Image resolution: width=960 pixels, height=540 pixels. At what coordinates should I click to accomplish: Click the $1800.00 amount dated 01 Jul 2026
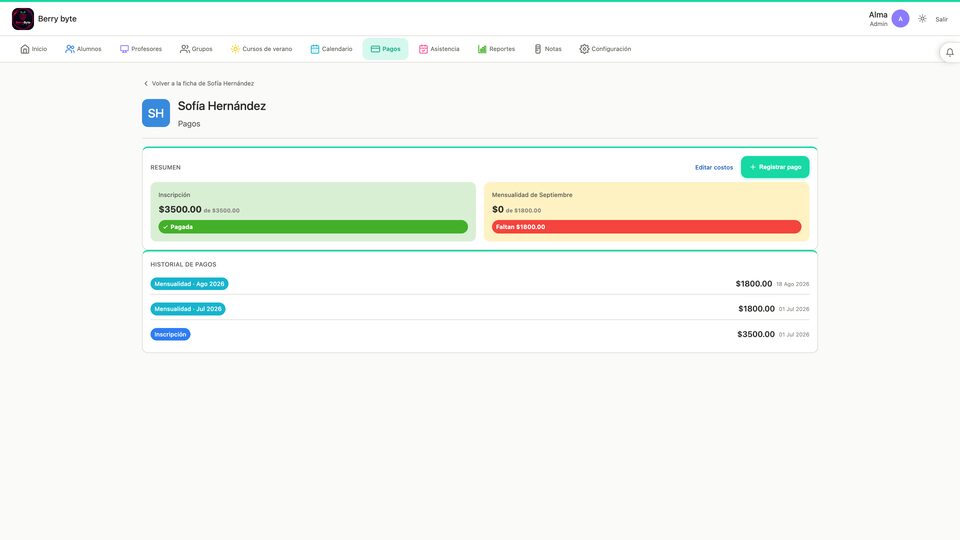tap(756, 309)
